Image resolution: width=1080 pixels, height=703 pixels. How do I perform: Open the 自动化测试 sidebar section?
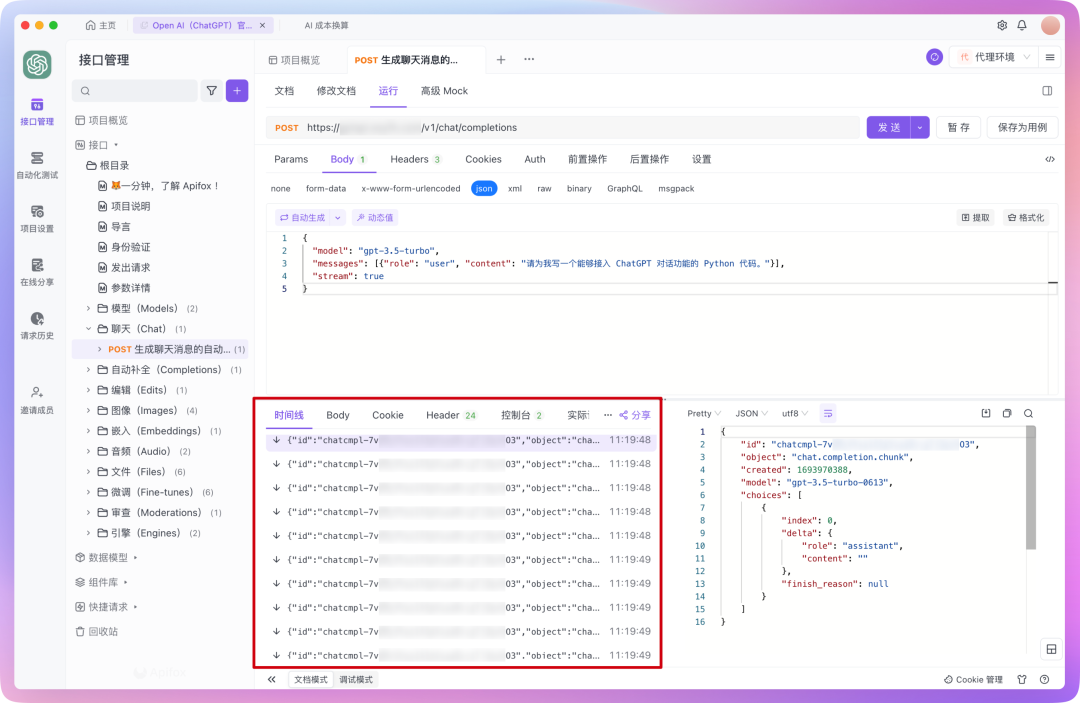click(x=37, y=164)
